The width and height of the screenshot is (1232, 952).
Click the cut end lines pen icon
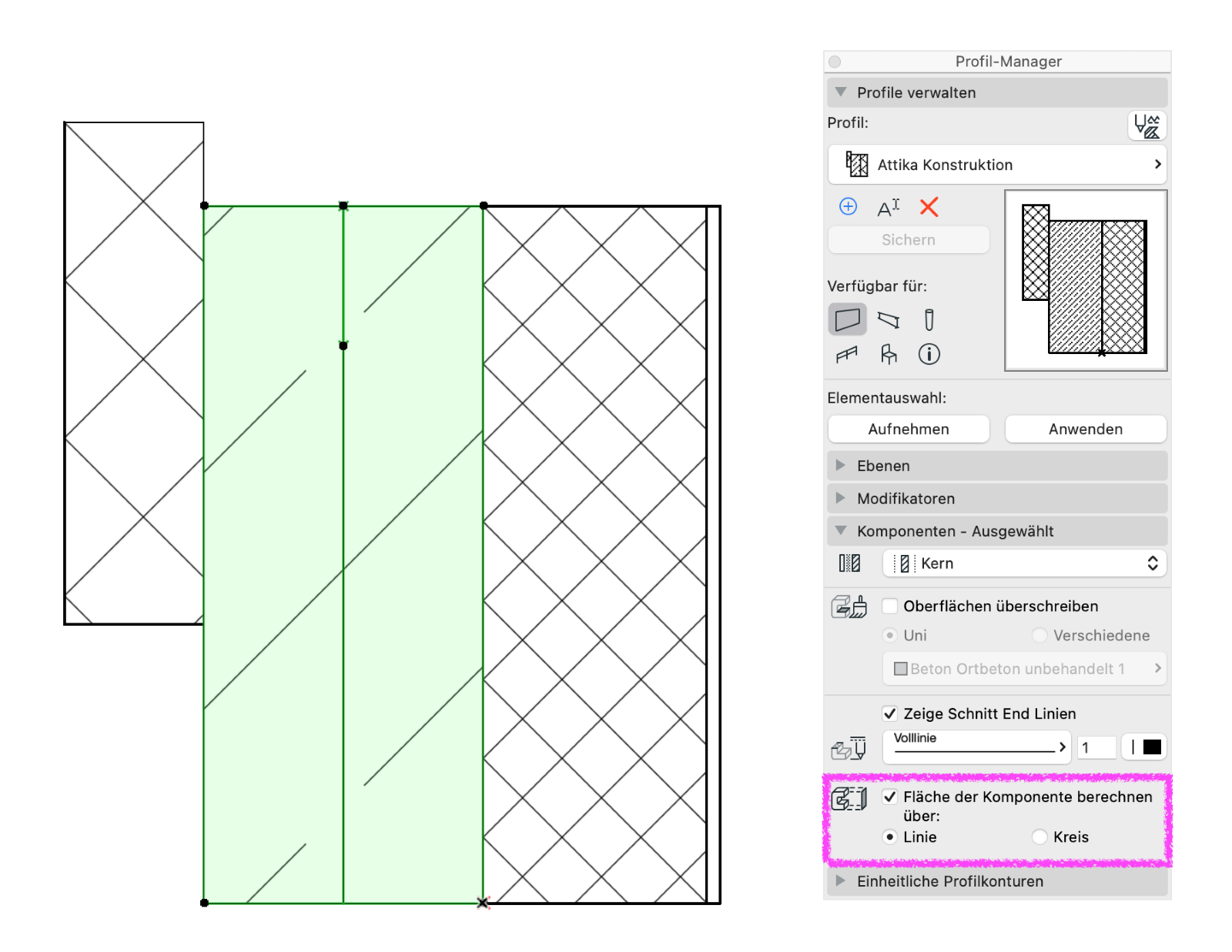click(849, 747)
